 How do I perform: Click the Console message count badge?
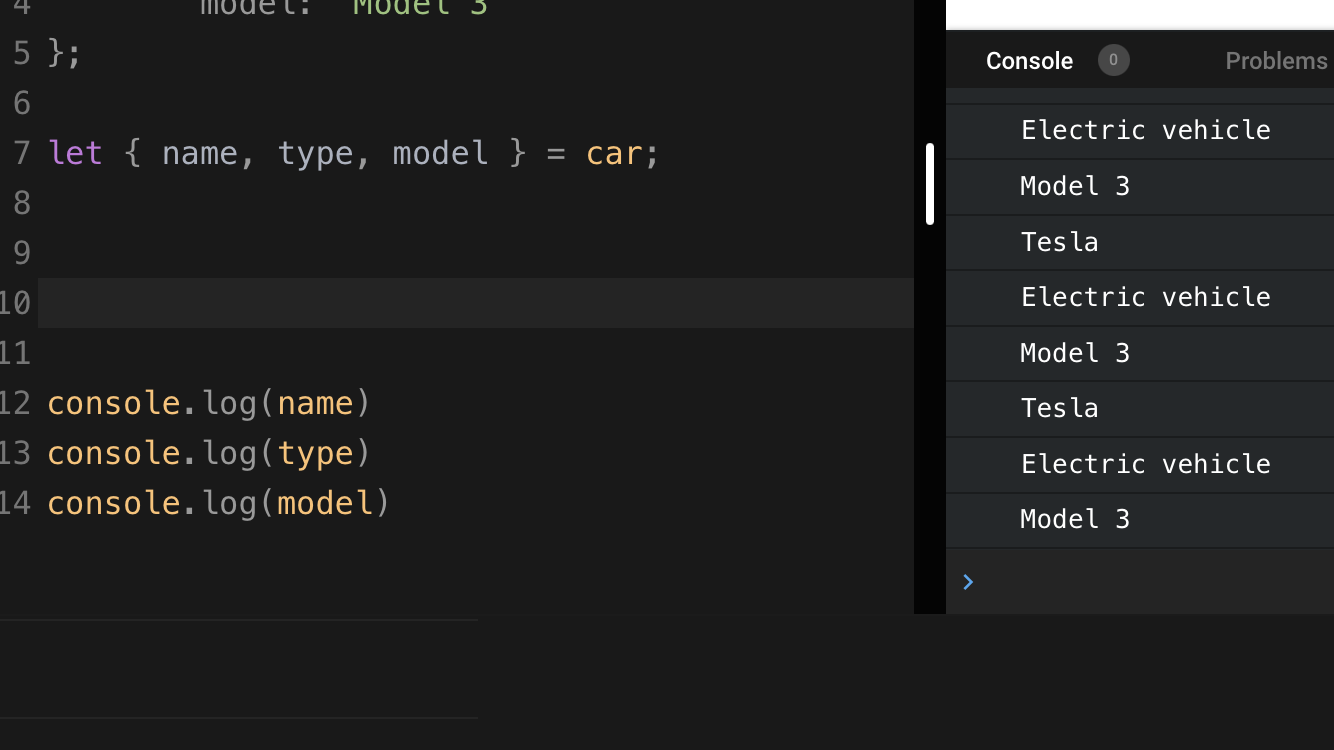(1113, 60)
